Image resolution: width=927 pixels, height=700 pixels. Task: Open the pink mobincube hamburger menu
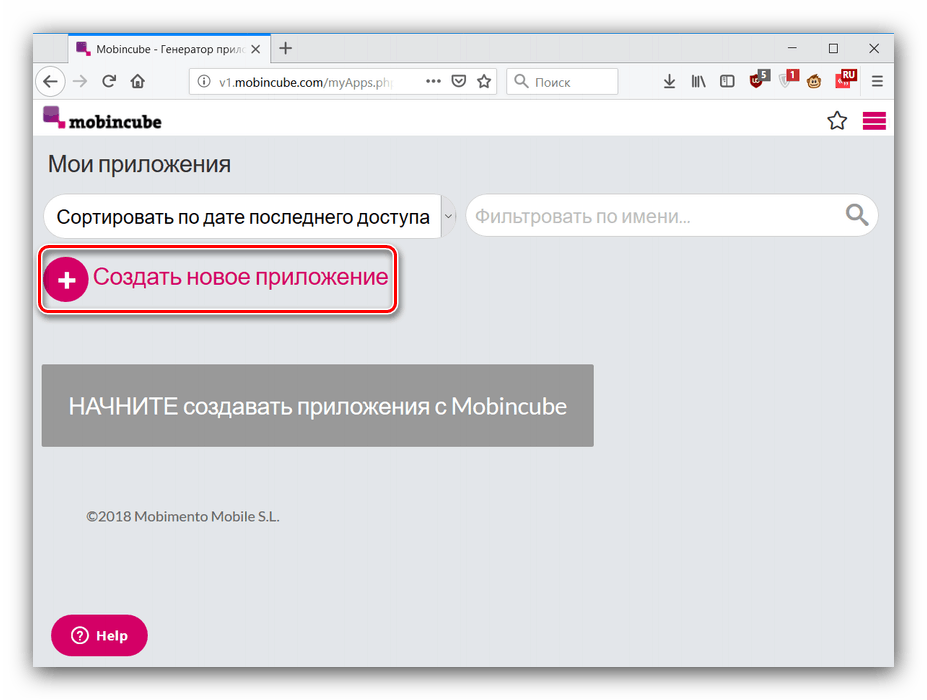click(x=874, y=121)
